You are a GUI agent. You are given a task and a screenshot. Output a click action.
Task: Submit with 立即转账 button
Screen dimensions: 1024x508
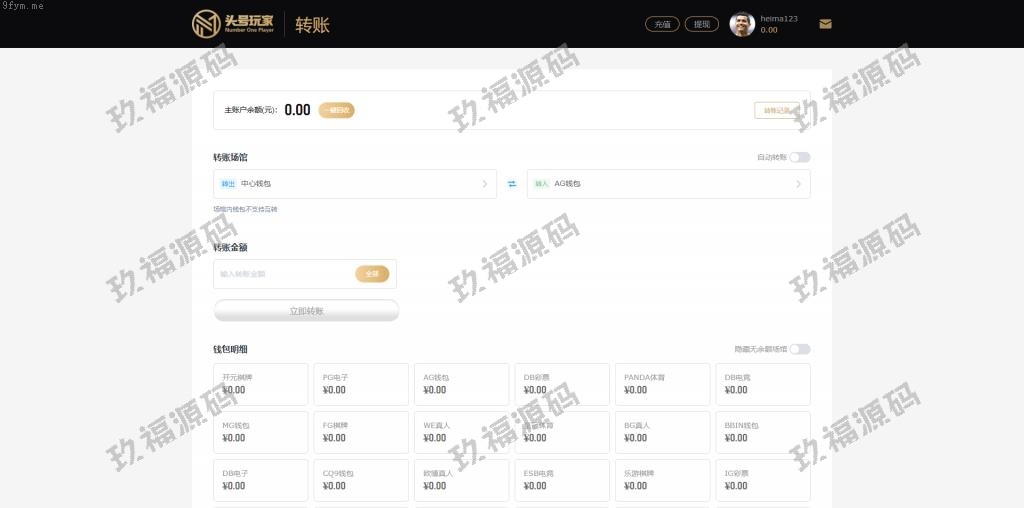pyautogui.click(x=306, y=311)
